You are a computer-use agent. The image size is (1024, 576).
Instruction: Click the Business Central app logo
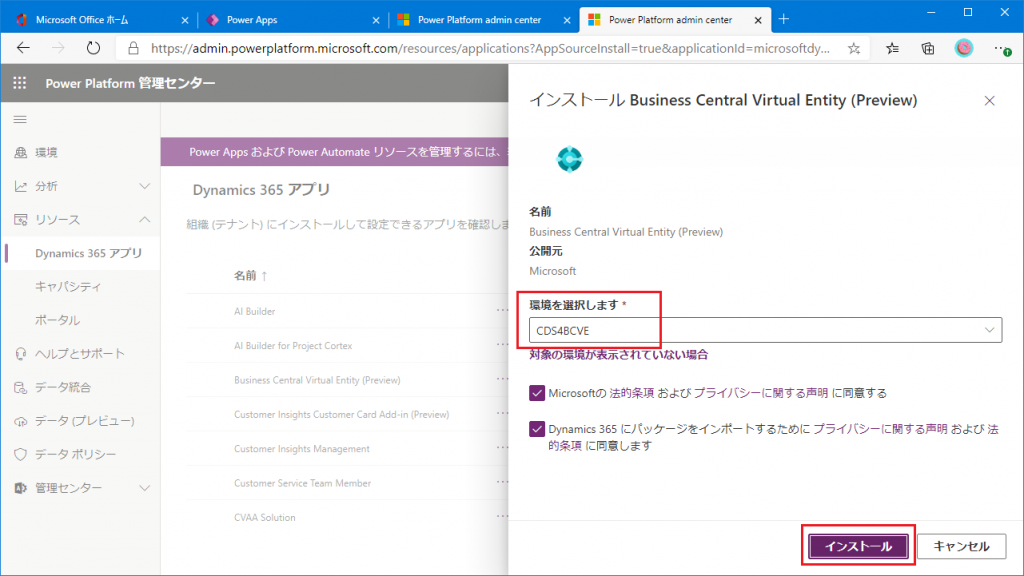(x=569, y=159)
